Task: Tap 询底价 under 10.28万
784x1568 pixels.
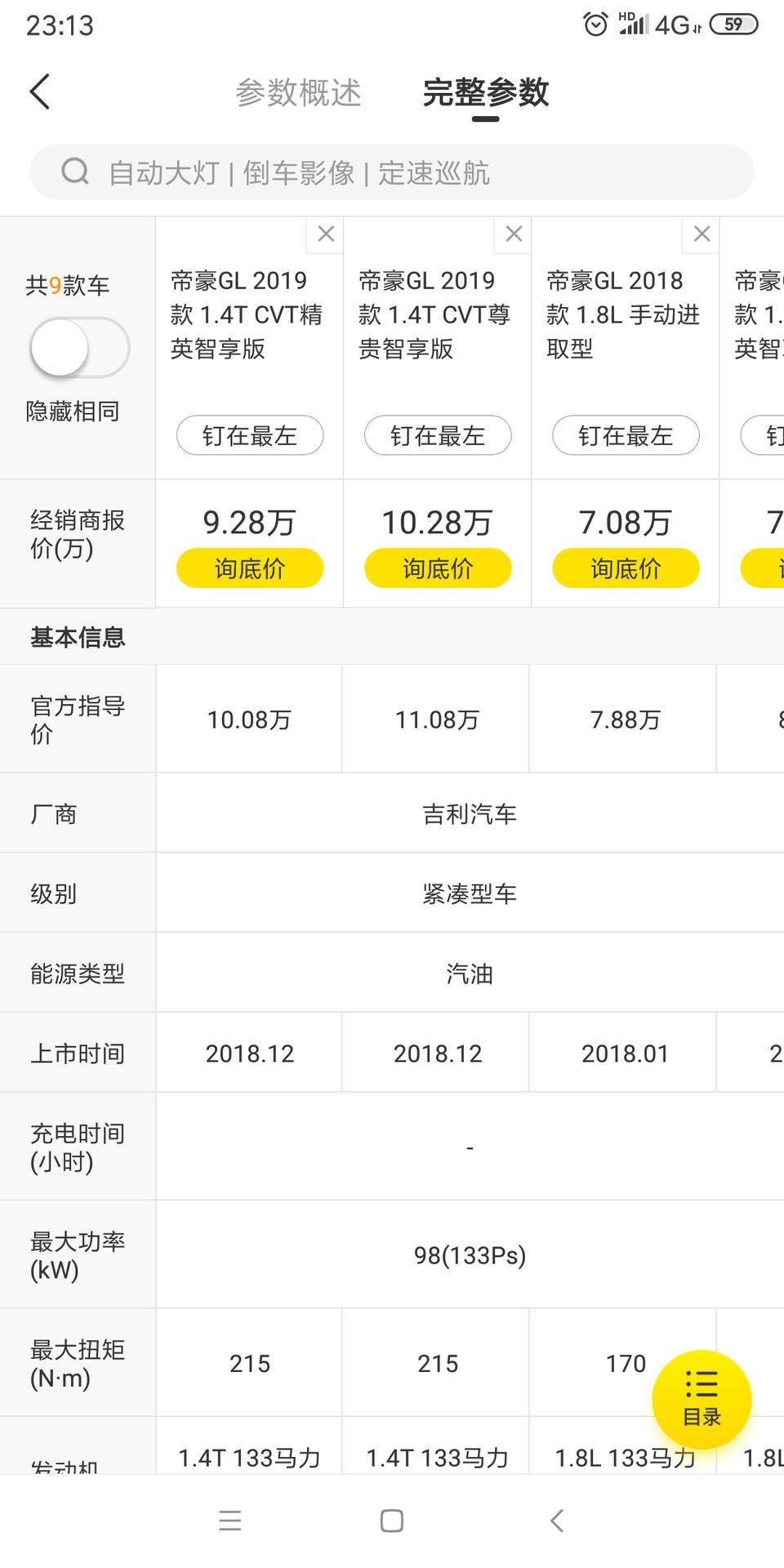Action: [x=438, y=568]
